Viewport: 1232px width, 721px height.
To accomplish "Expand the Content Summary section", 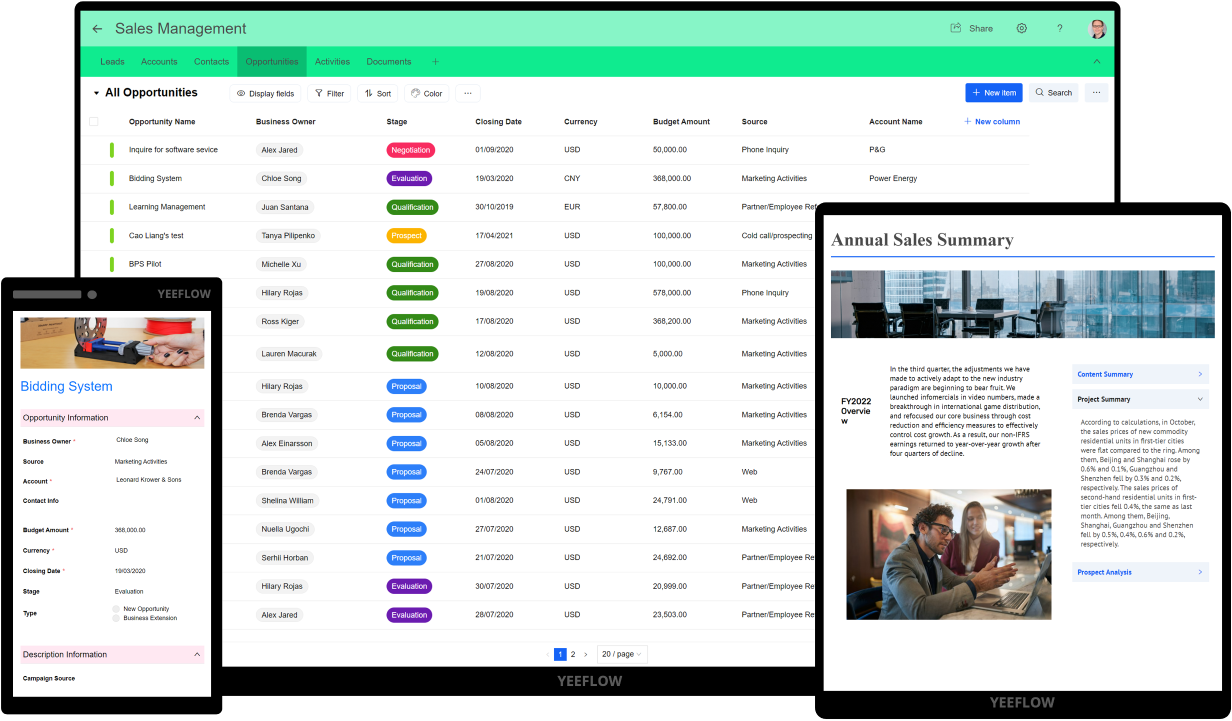I will coord(1140,374).
